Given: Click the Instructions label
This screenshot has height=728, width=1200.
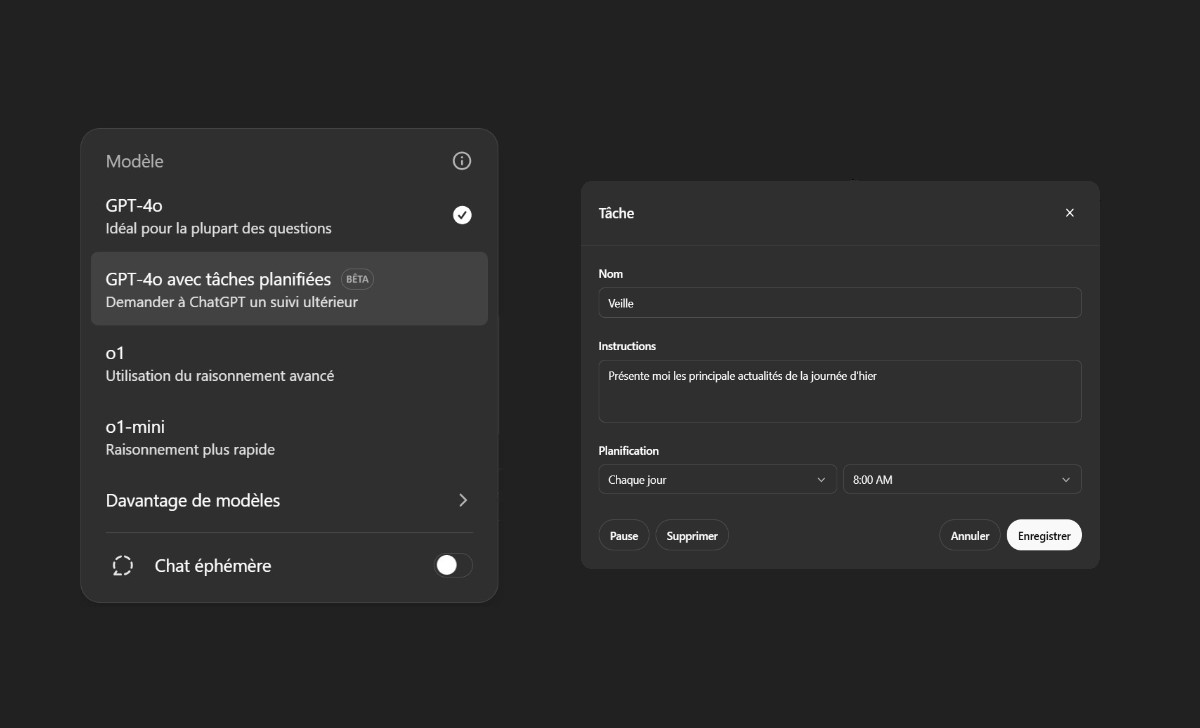Looking at the screenshot, I should (x=627, y=346).
